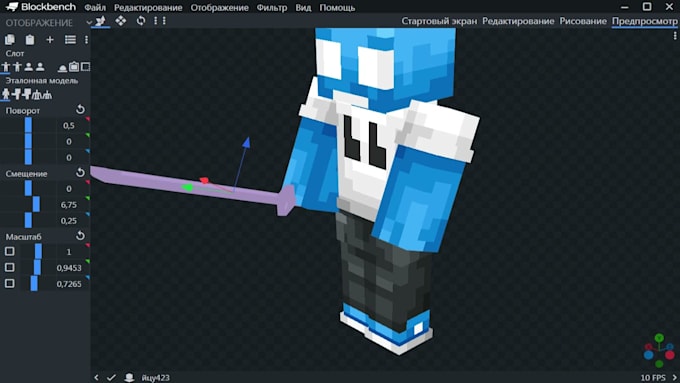
Task: Choose the first reference model figure
Action: (x=6, y=94)
